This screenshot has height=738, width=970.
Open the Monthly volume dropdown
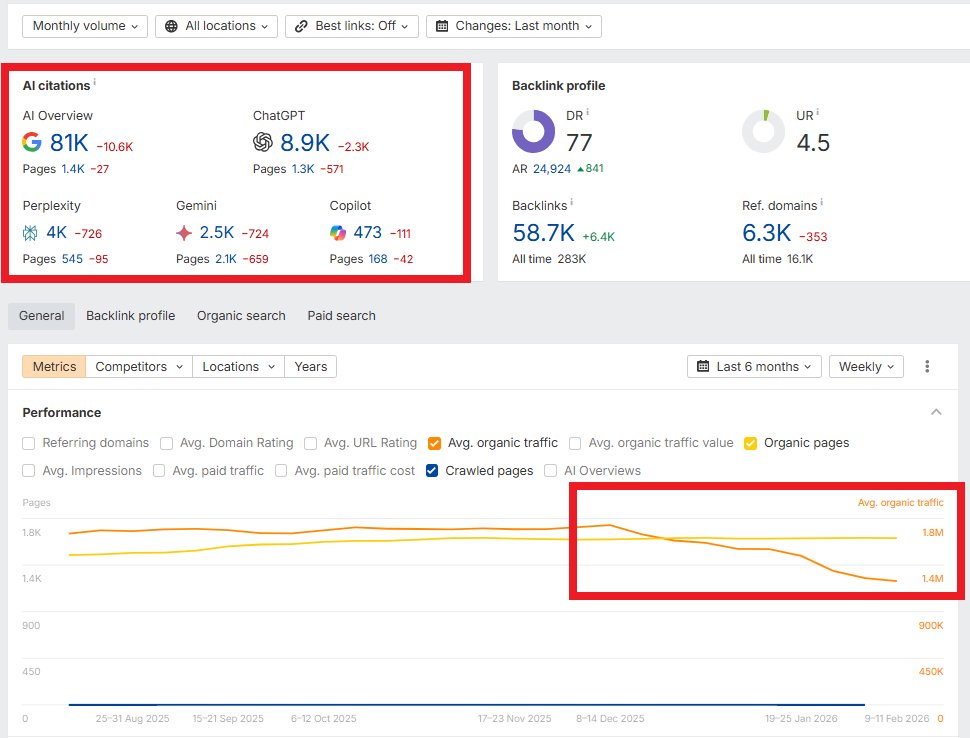[x=85, y=26]
